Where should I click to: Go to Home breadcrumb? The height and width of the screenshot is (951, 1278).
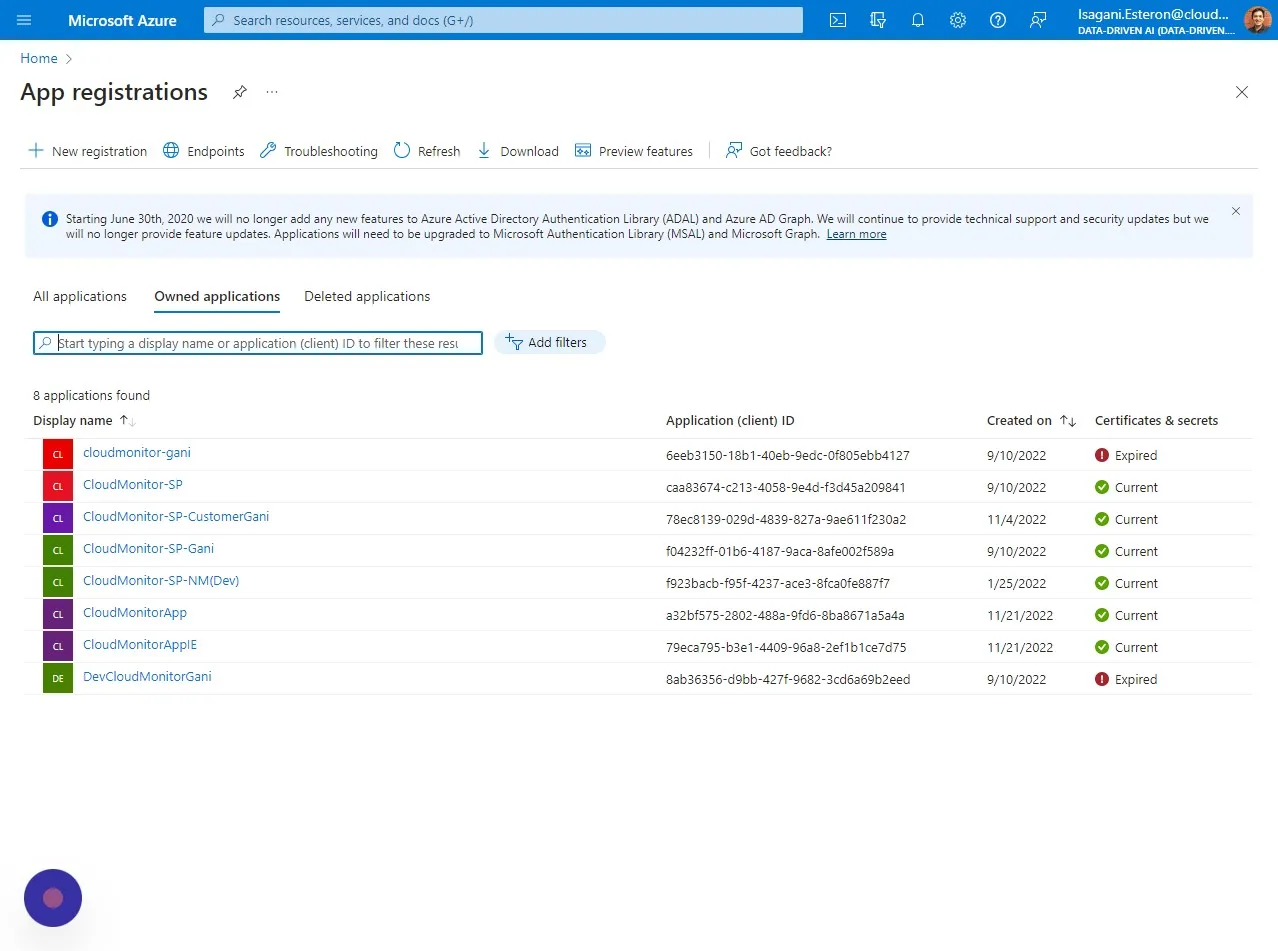[x=39, y=58]
